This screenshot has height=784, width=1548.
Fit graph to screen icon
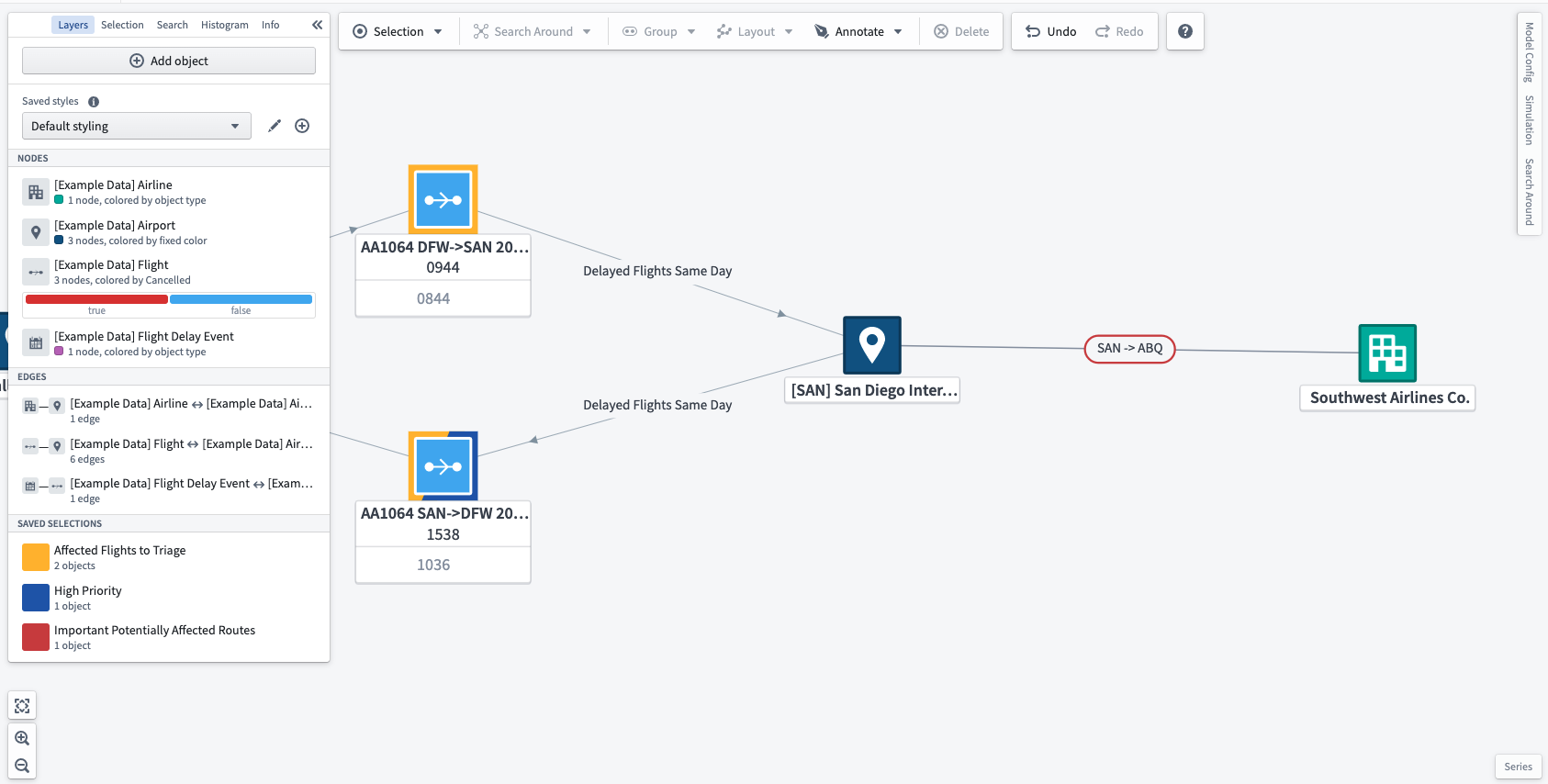click(x=22, y=706)
